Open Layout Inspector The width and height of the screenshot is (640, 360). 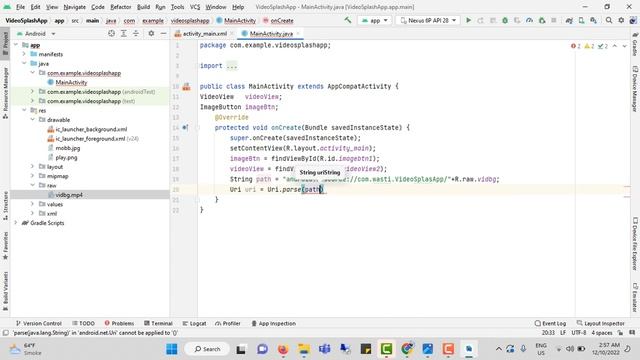[600, 323]
